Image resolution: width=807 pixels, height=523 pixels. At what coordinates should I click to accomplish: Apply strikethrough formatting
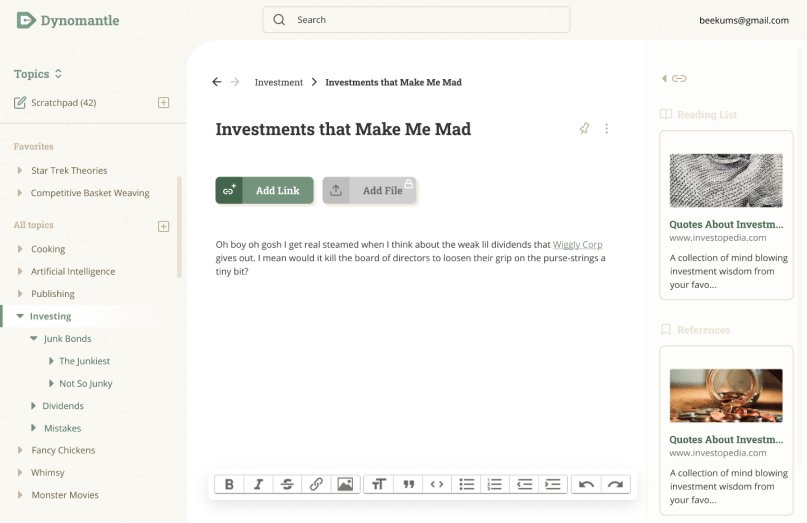pyautogui.click(x=287, y=484)
